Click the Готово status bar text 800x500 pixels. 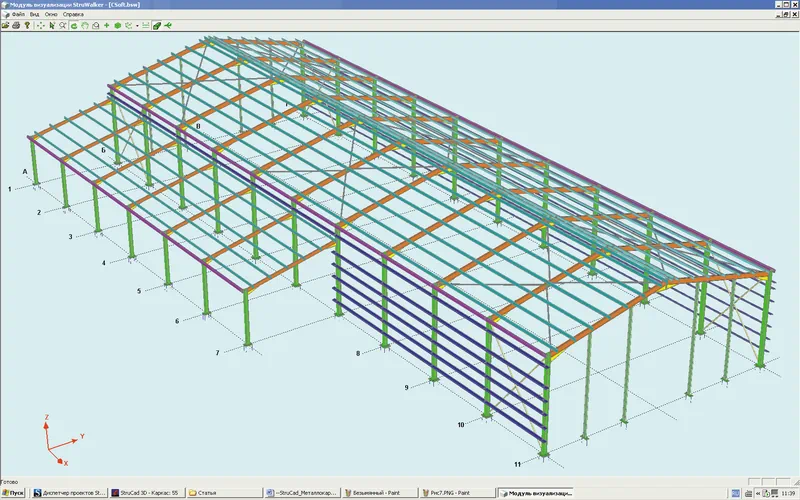[x=9, y=482]
